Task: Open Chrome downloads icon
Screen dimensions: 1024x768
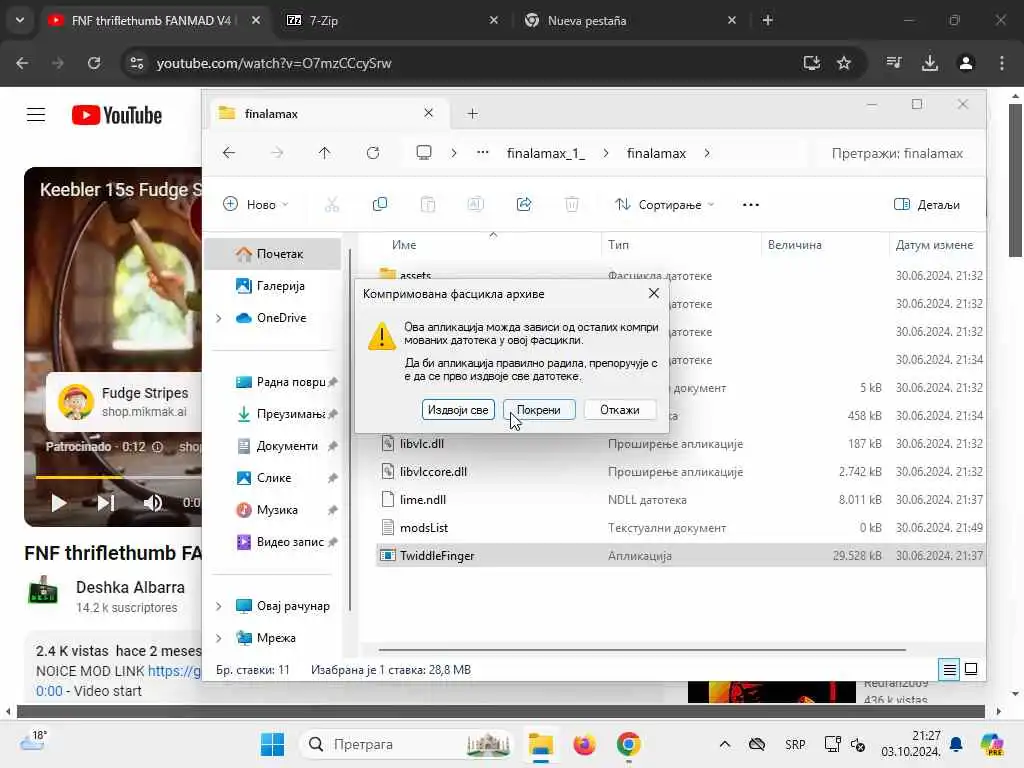Action: click(x=930, y=63)
